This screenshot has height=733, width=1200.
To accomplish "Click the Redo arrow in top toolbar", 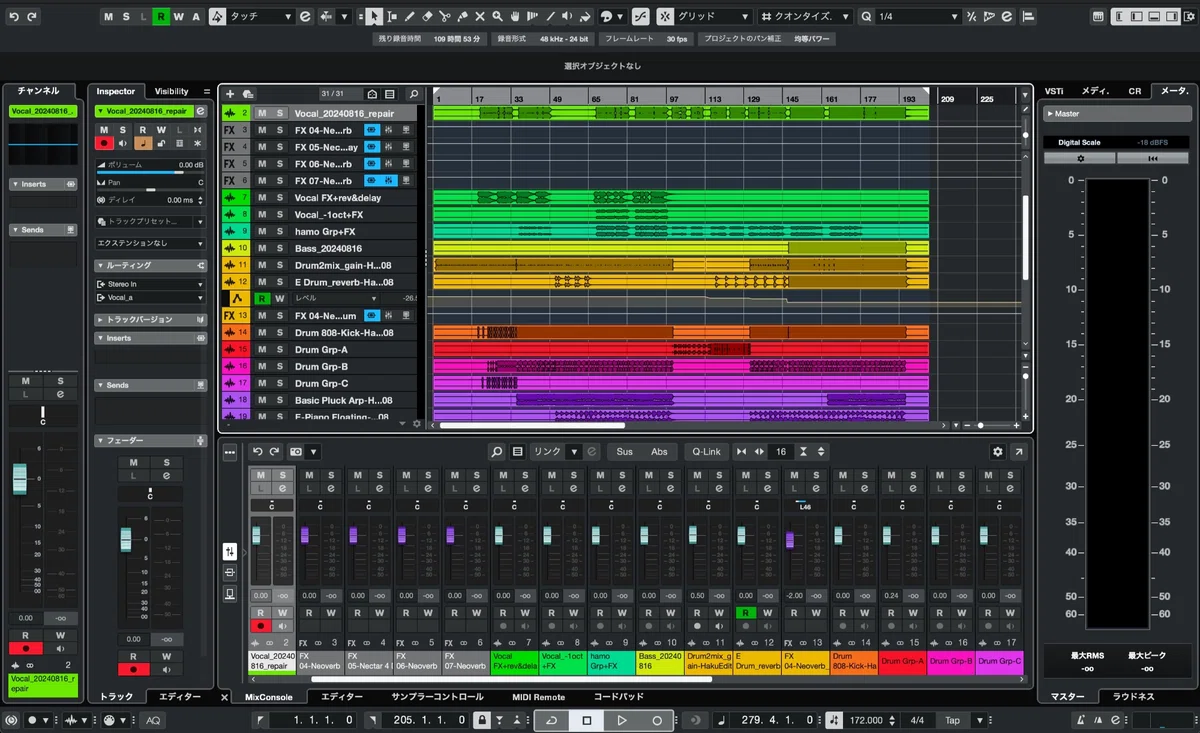I will [31, 17].
